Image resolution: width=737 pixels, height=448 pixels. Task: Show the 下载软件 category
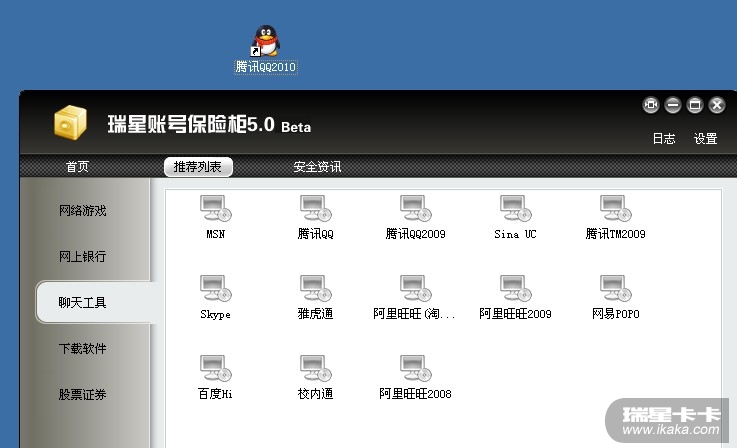click(x=83, y=348)
